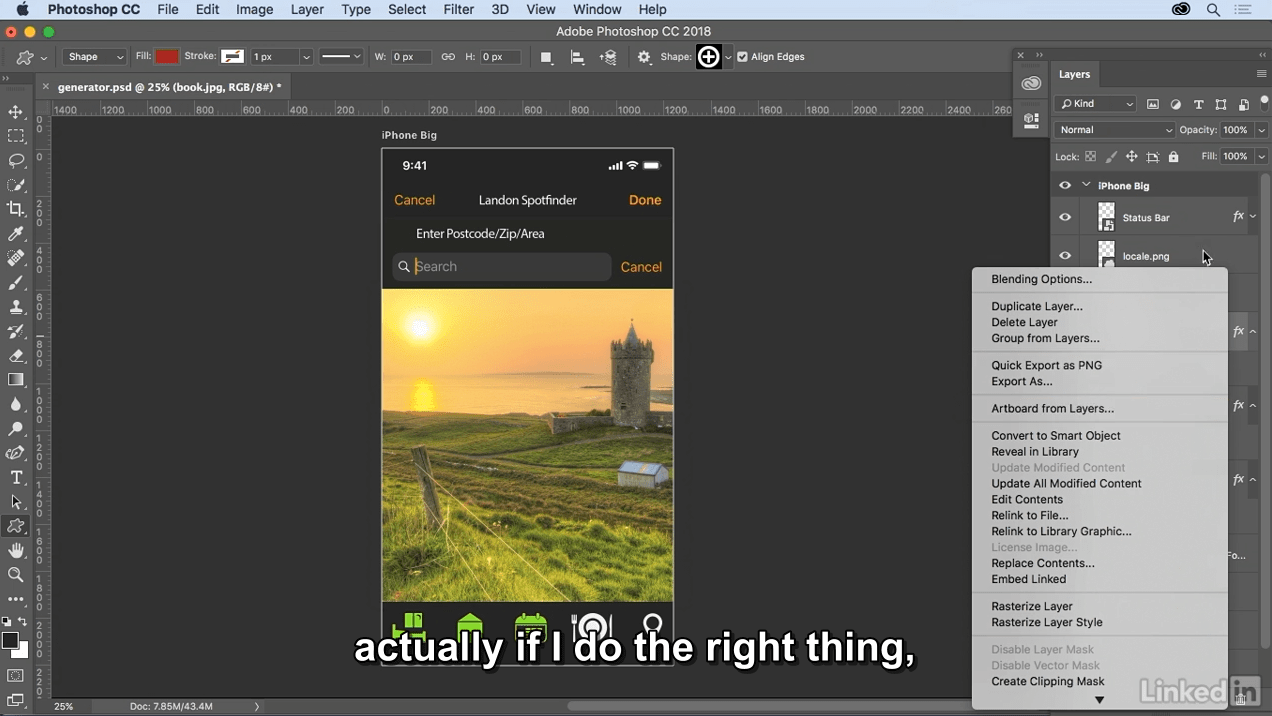This screenshot has height=716, width=1272.
Task: Click the shape width input field
Action: (410, 57)
